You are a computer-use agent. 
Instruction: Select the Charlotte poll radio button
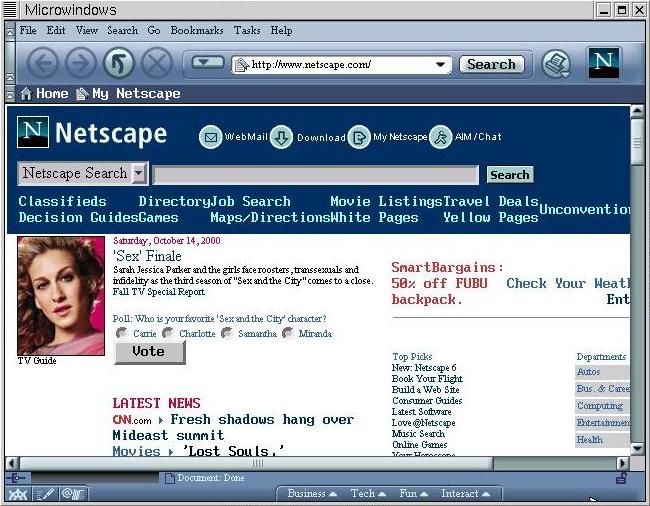(167, 333)
